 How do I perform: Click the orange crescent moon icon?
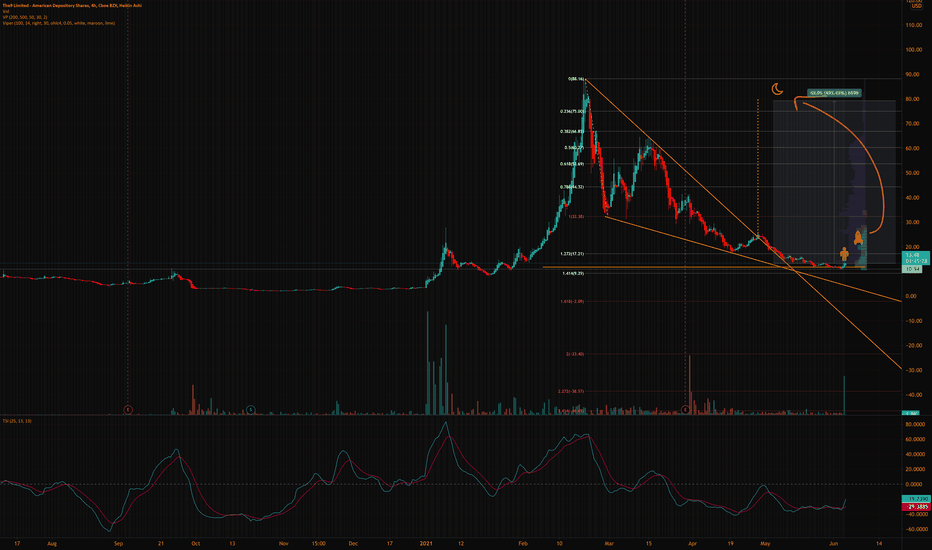point(777,89)
